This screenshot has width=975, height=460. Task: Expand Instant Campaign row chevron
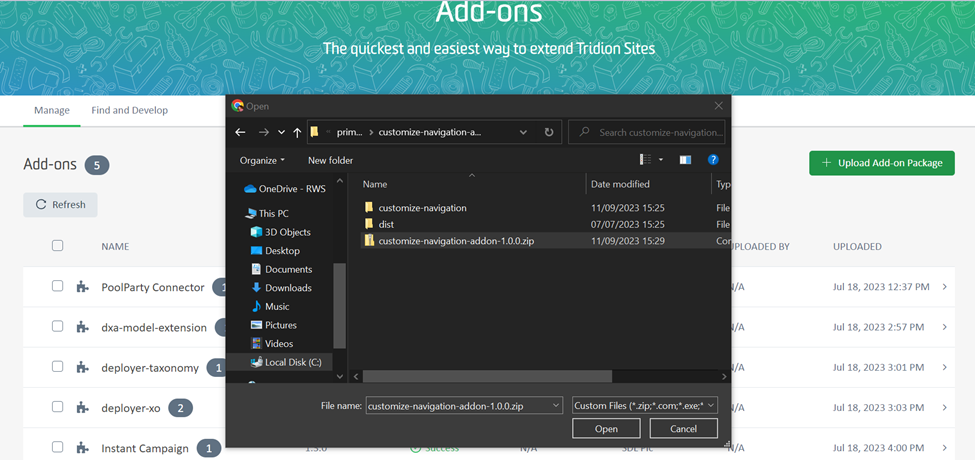pyautogui.click(x=945, y=448)
